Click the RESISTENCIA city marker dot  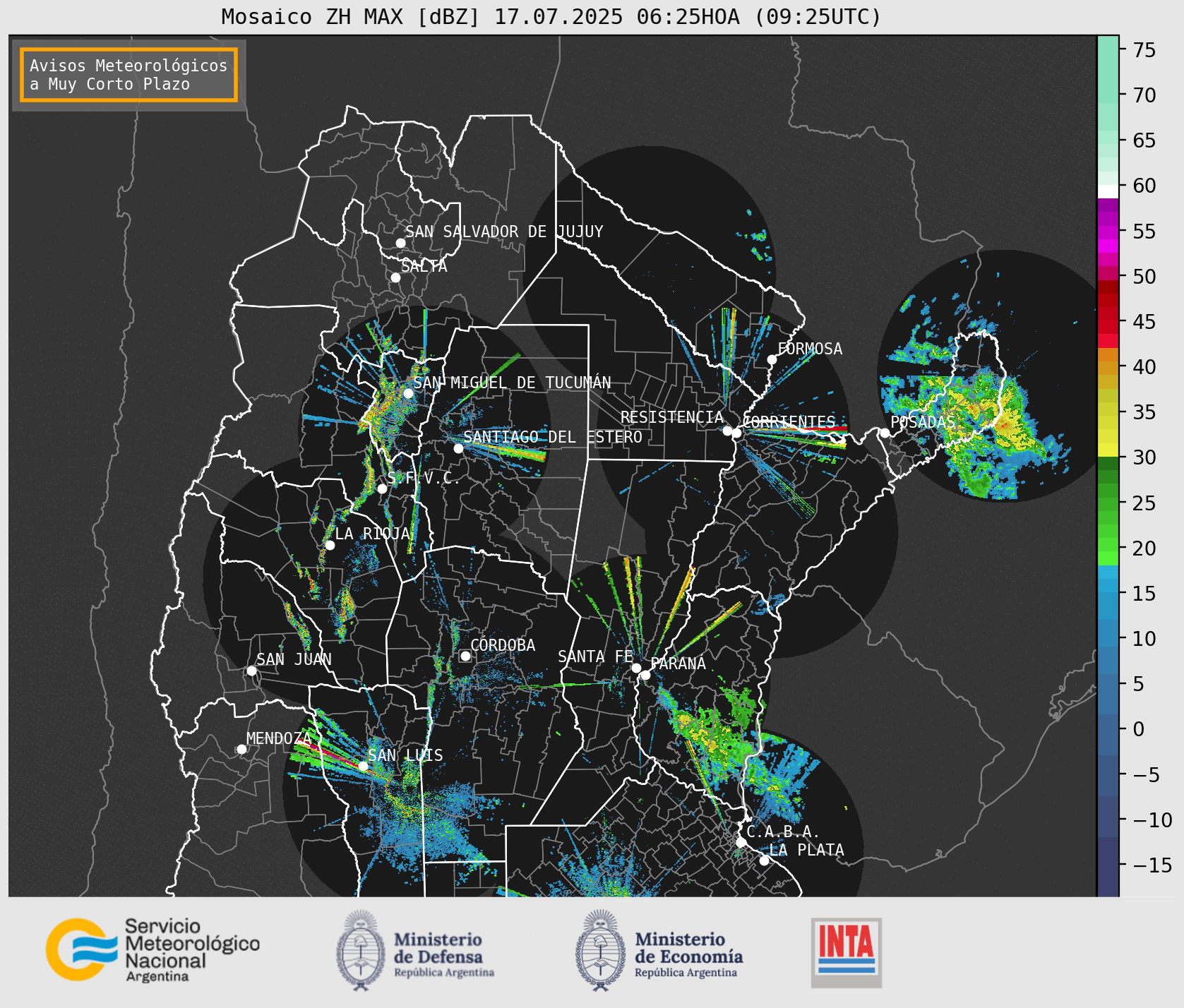(727, 431)
